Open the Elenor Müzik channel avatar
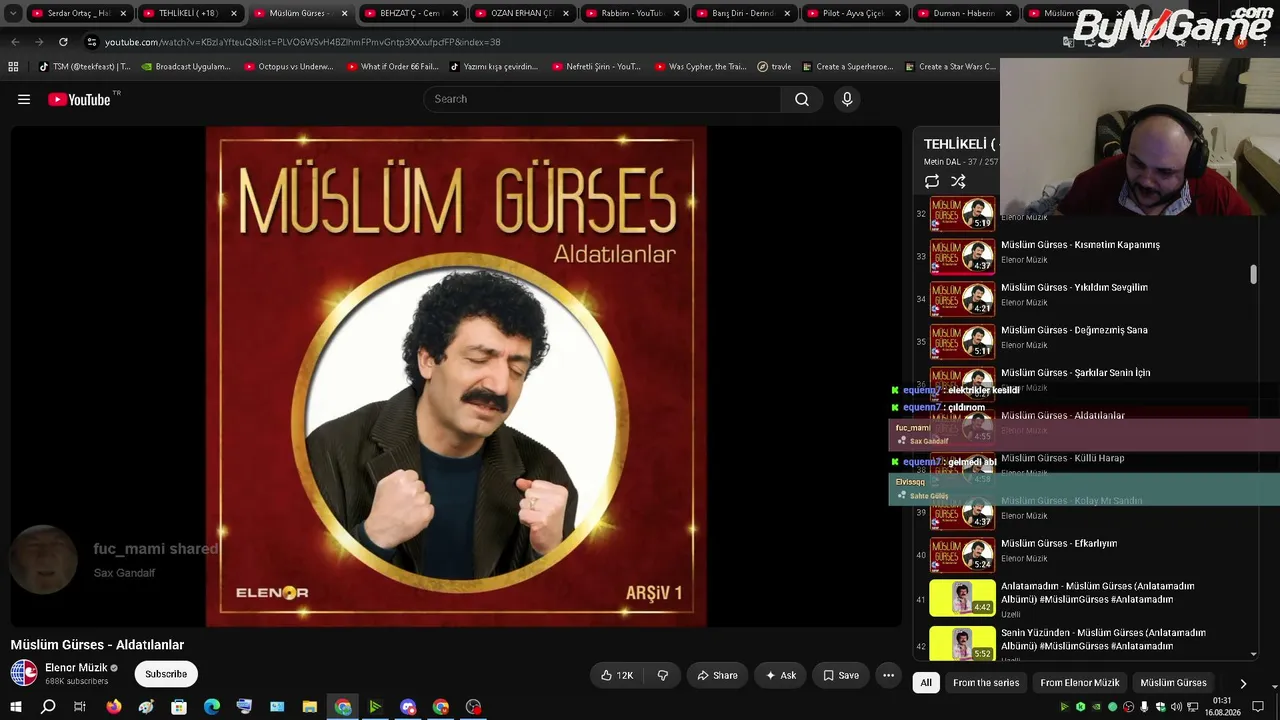Screen dimensions: 1280x720 pos(24,673)
